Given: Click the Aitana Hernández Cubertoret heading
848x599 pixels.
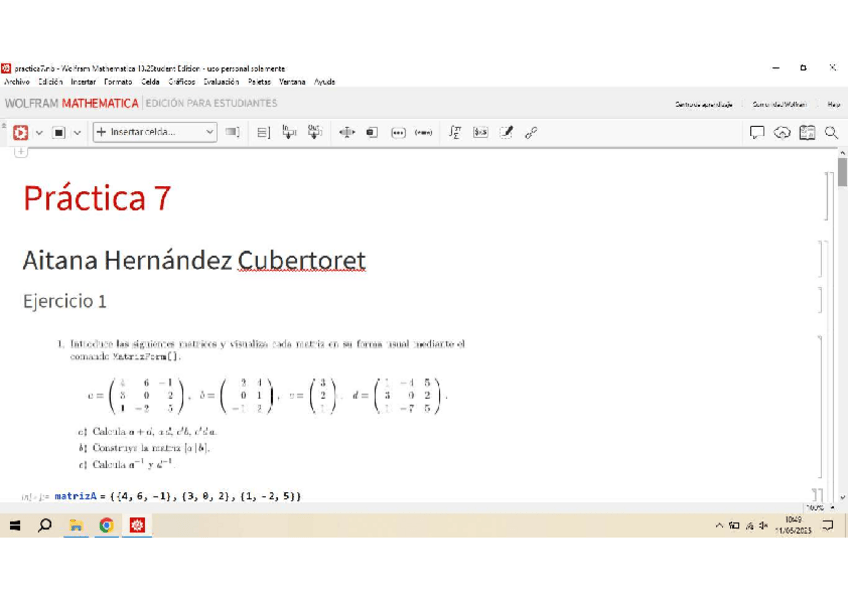Looking at the screenshot, I should point(194,260).
